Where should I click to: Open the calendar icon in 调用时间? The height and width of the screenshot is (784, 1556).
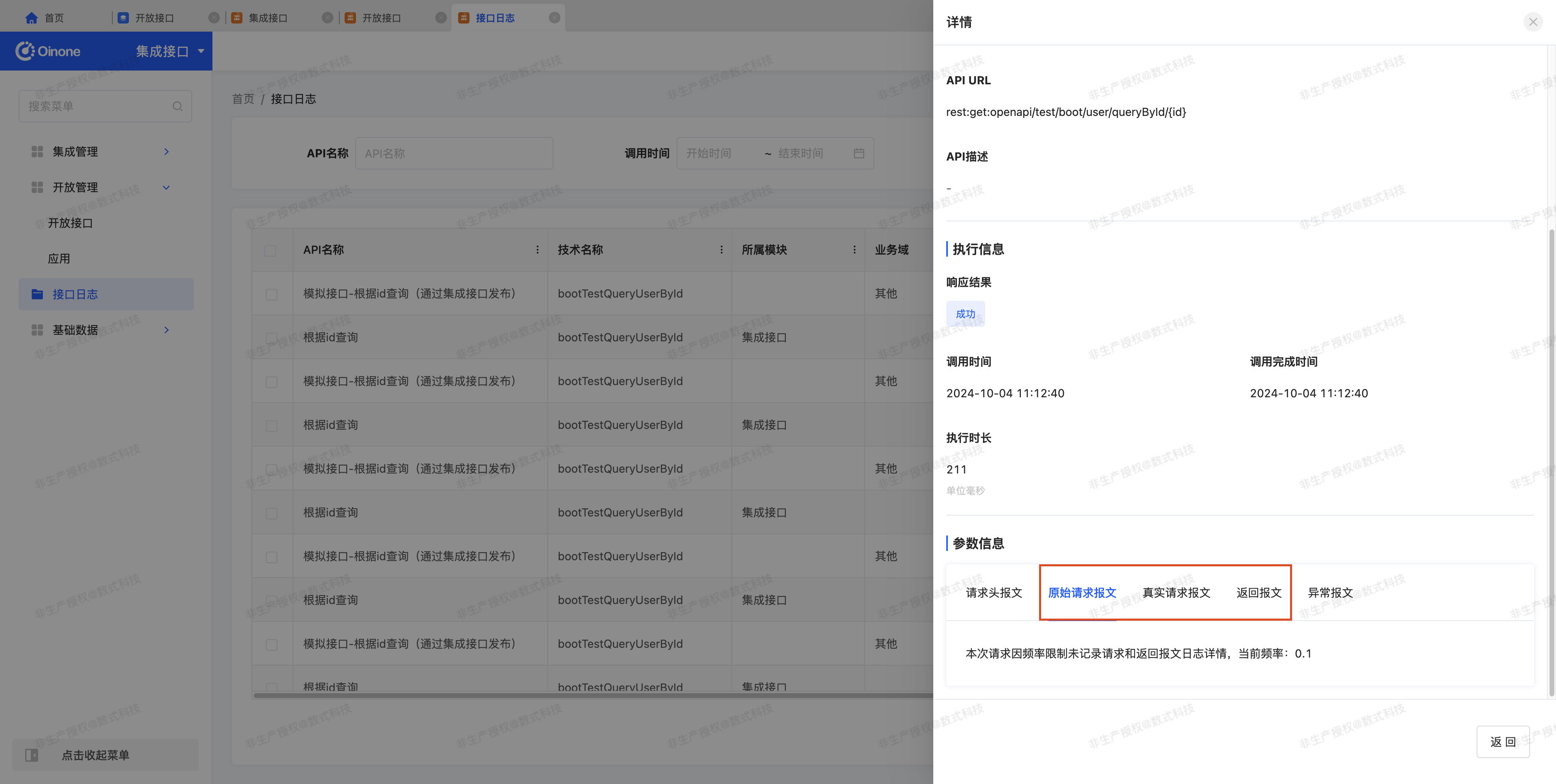click(x=859, y=153)
